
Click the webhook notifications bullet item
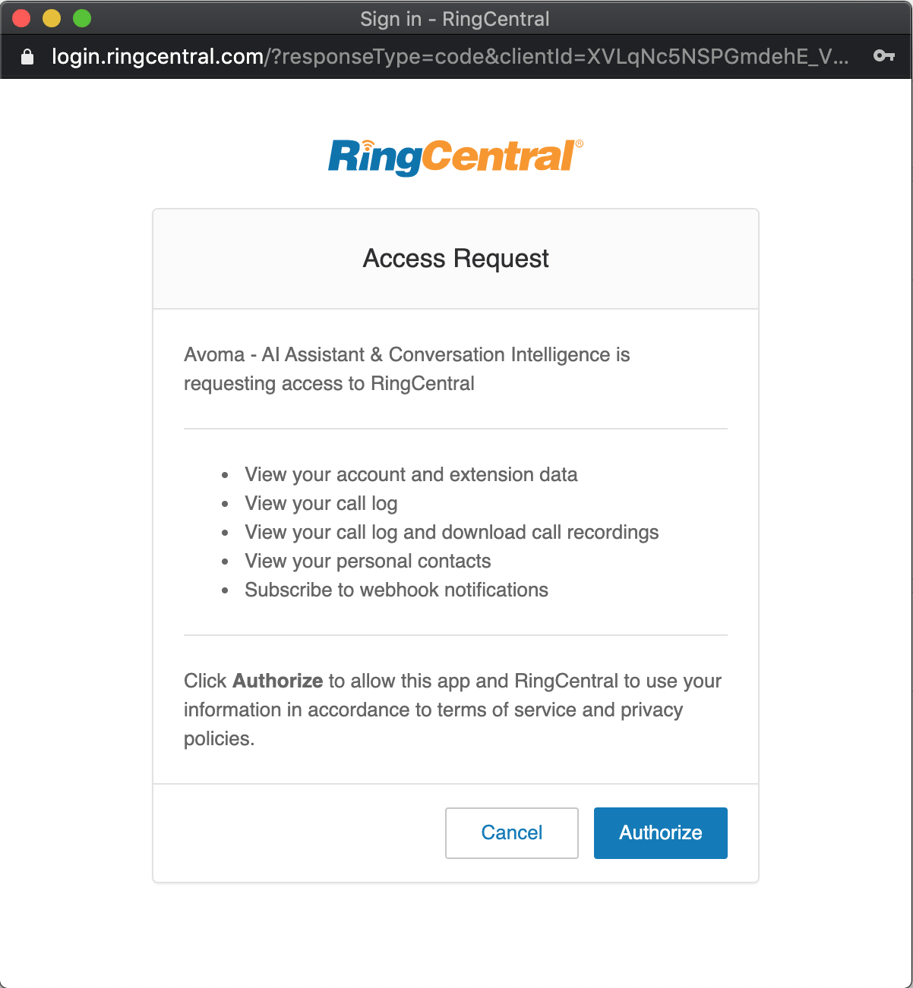coord(396,590)
